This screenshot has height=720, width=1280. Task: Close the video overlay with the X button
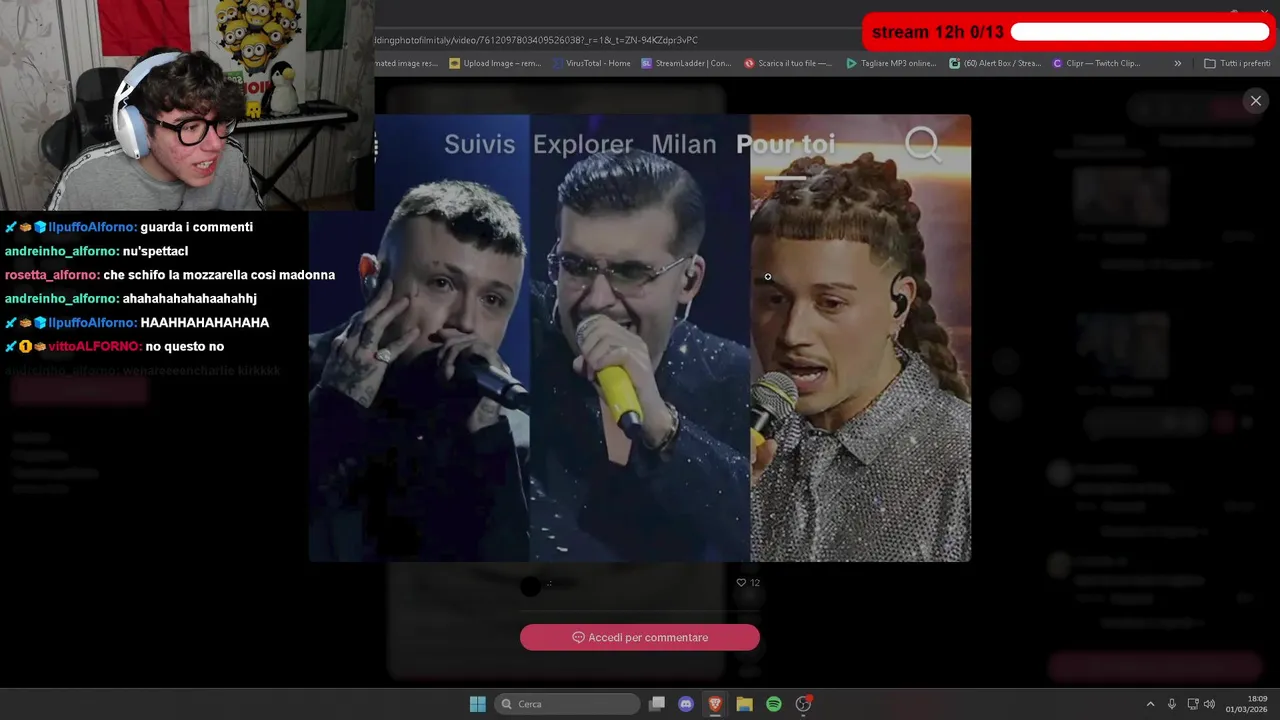tap(1256, 100)
